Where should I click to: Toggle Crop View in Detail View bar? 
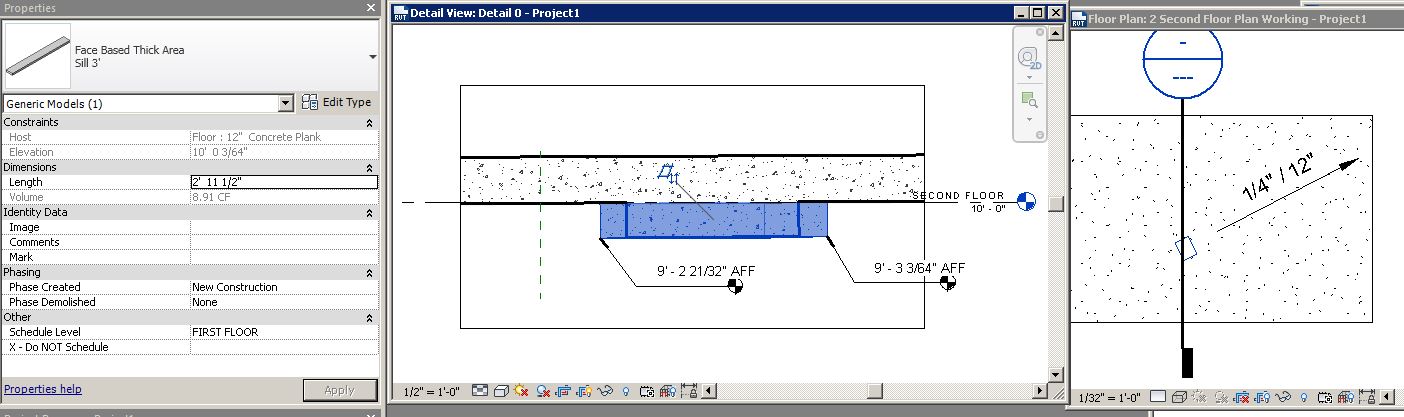click(x=563, y=391)
